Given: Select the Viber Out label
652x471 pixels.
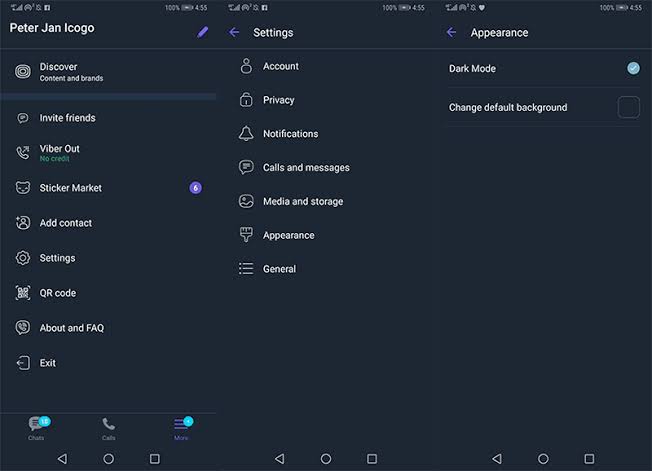Looking at the screenshot, I should coord(59,148).
